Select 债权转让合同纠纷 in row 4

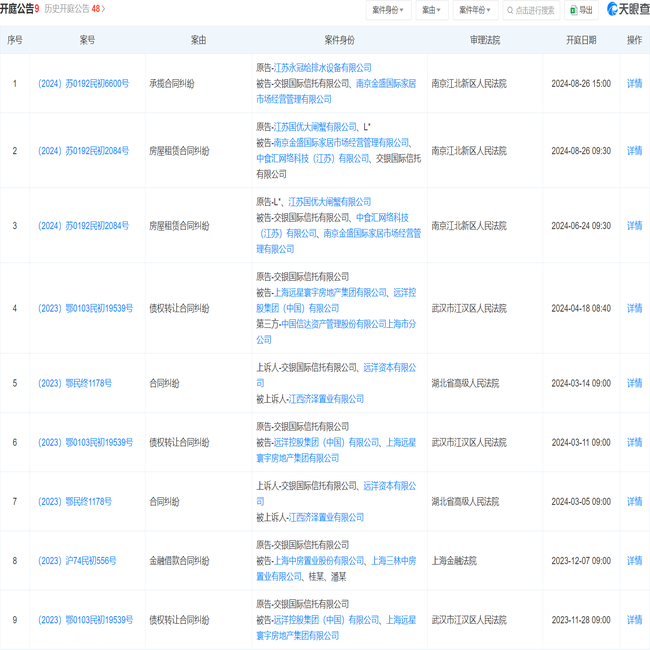point(179,308)
